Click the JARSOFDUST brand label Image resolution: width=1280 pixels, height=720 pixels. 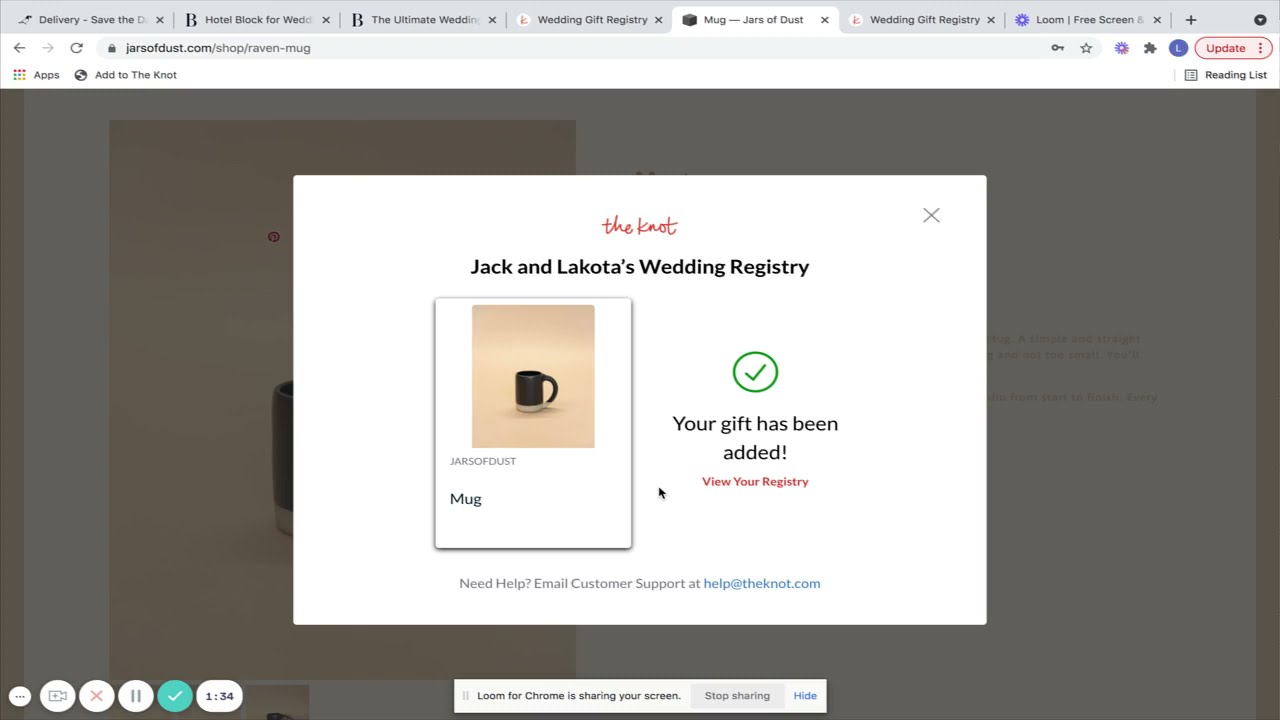tap(483, 461)
